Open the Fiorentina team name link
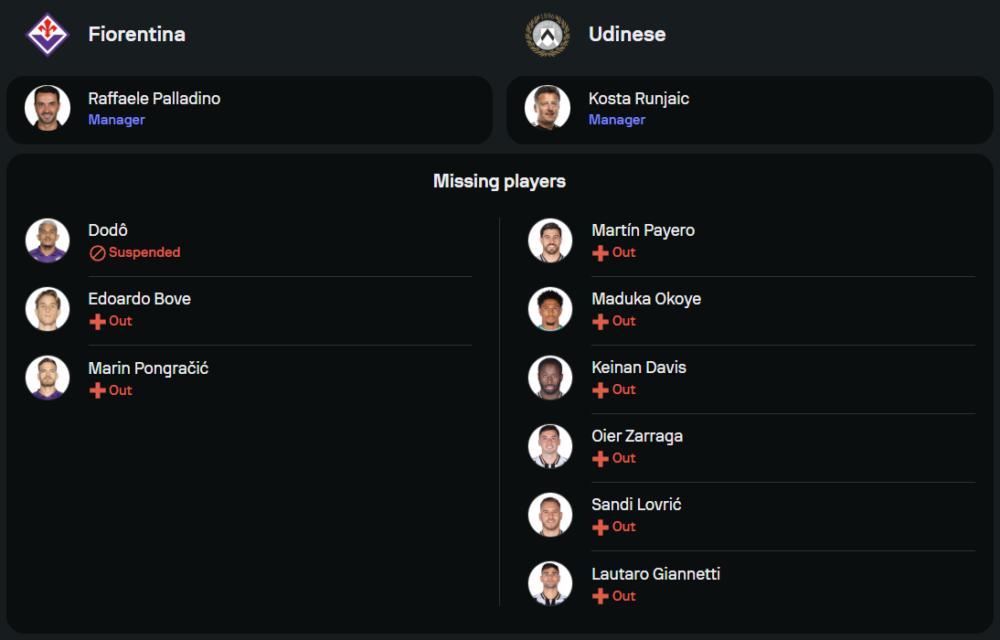The image size is (1000, 640). (136, 34)
